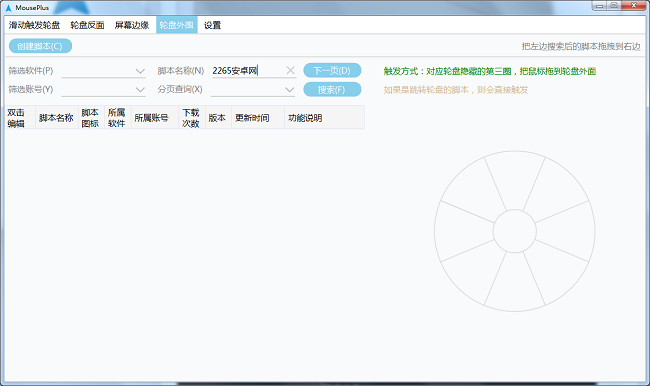Image resolution: width=650 pixels, height=386 pixels.
Task: Click the 双击编辑 column header
Action: coord(20,118)
